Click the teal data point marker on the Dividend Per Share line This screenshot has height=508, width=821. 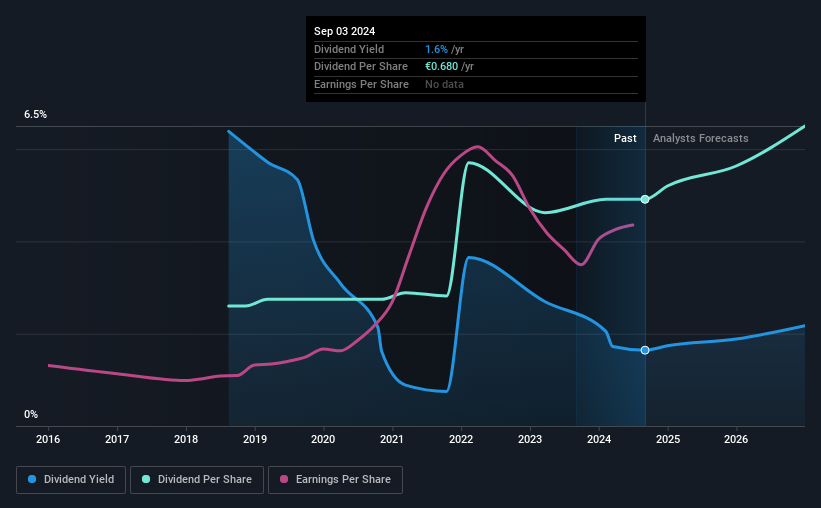click(645, 200)
